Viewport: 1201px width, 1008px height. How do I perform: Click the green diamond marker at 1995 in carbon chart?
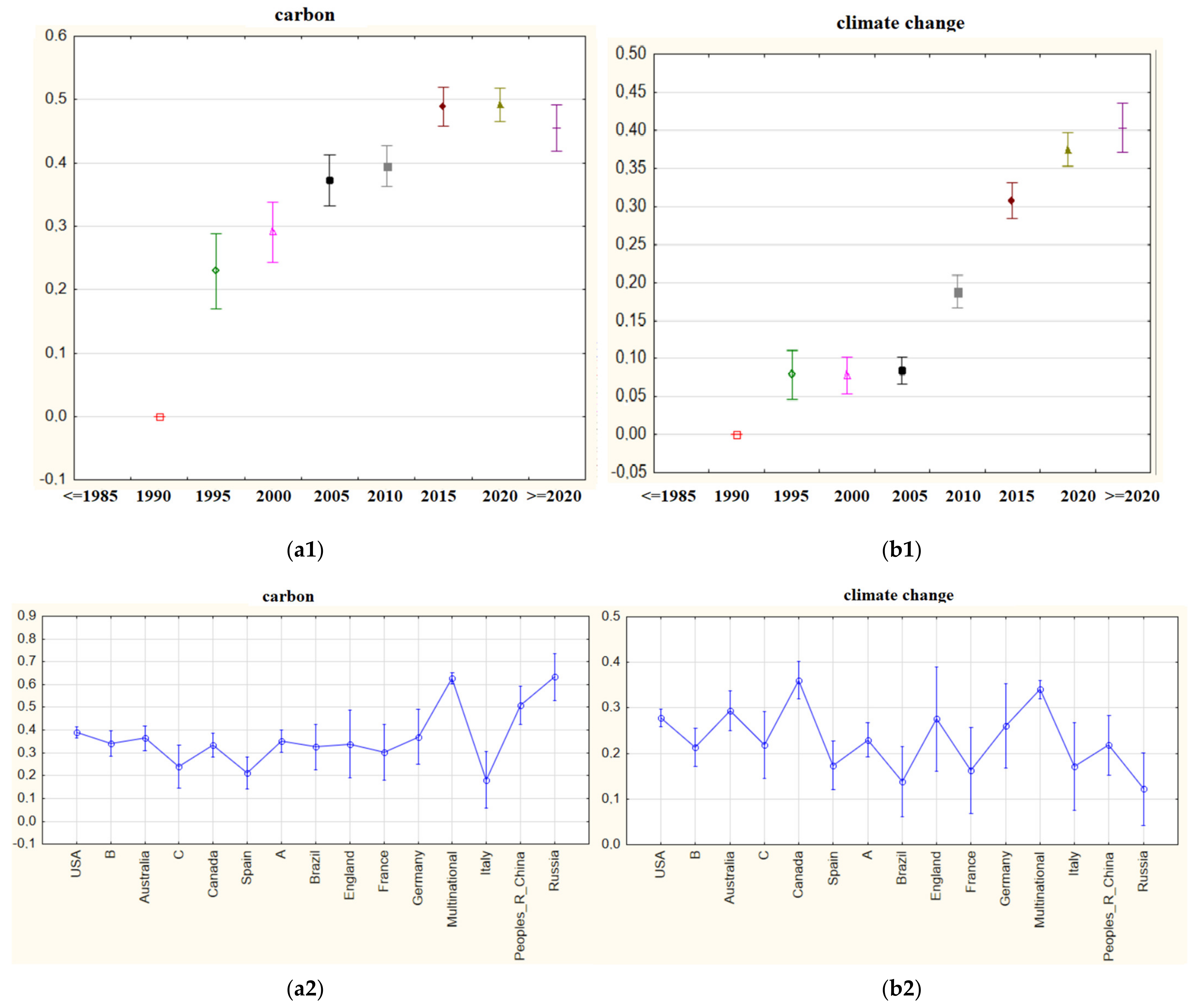216,270
